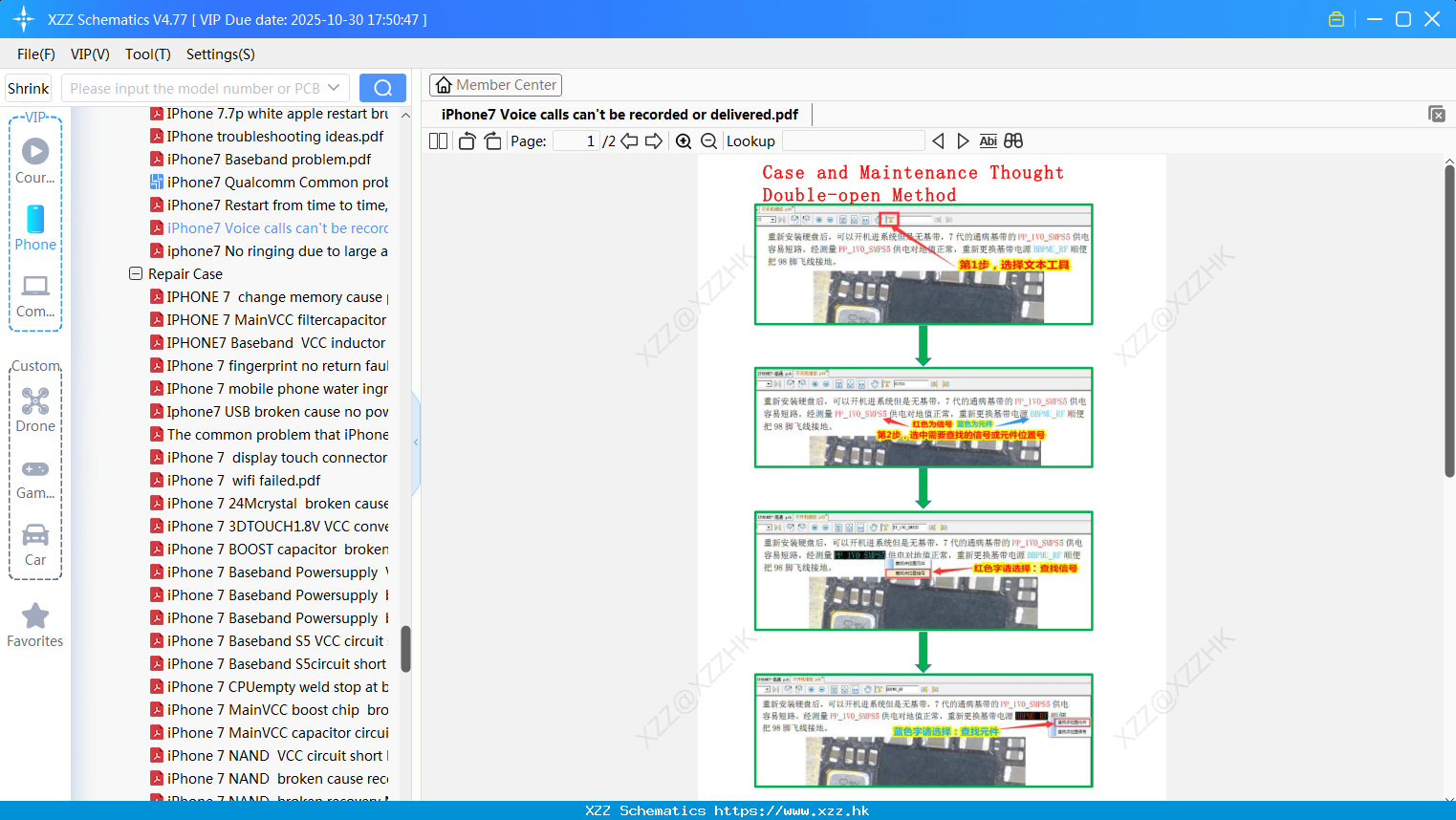Click the file list vertical scrollbar thumb
Viewport: 1456px width, 820px height.
(405, 649)
